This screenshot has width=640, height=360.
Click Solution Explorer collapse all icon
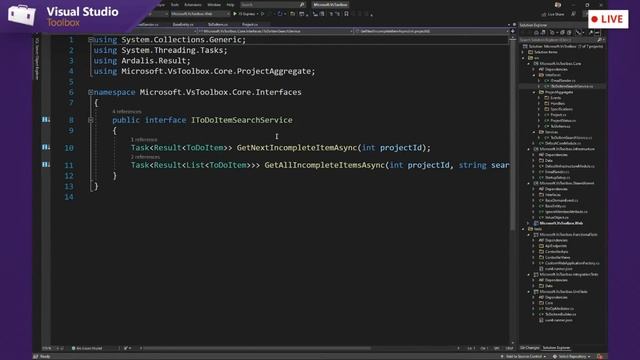(562, 33)
